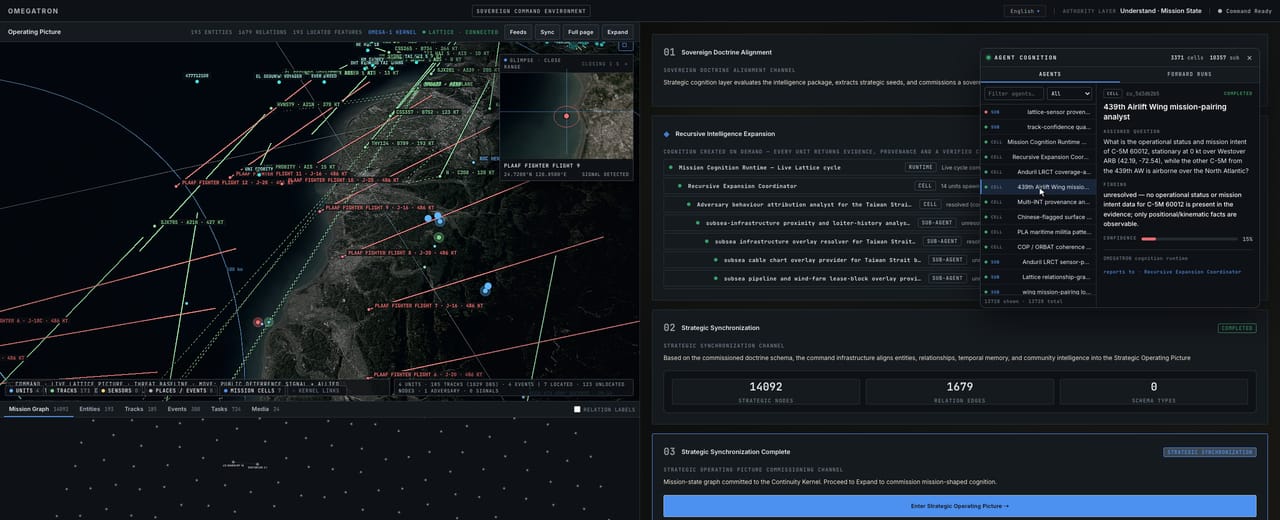Open the Media tab
The image size is (1280, 520).
(266, 409)
